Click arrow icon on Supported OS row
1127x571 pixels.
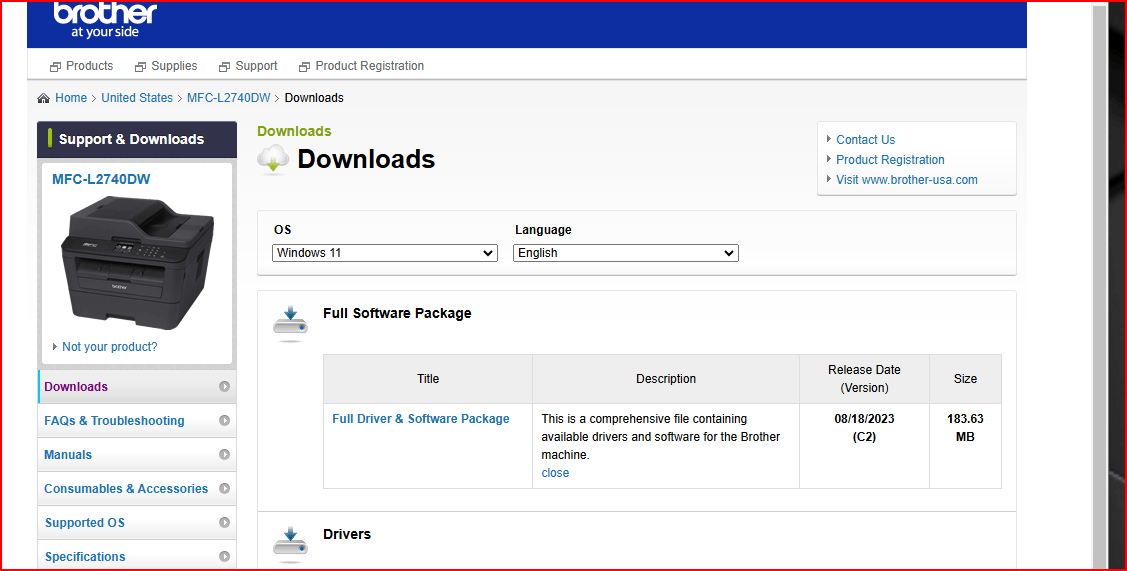pyautogui.click(x=224, y=523)
